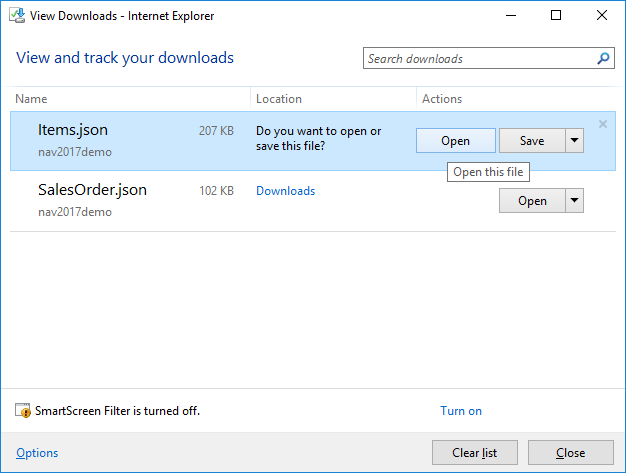Select the Items.json file name
This screenshot has height=473, width=626.
(x=73, y=130)
